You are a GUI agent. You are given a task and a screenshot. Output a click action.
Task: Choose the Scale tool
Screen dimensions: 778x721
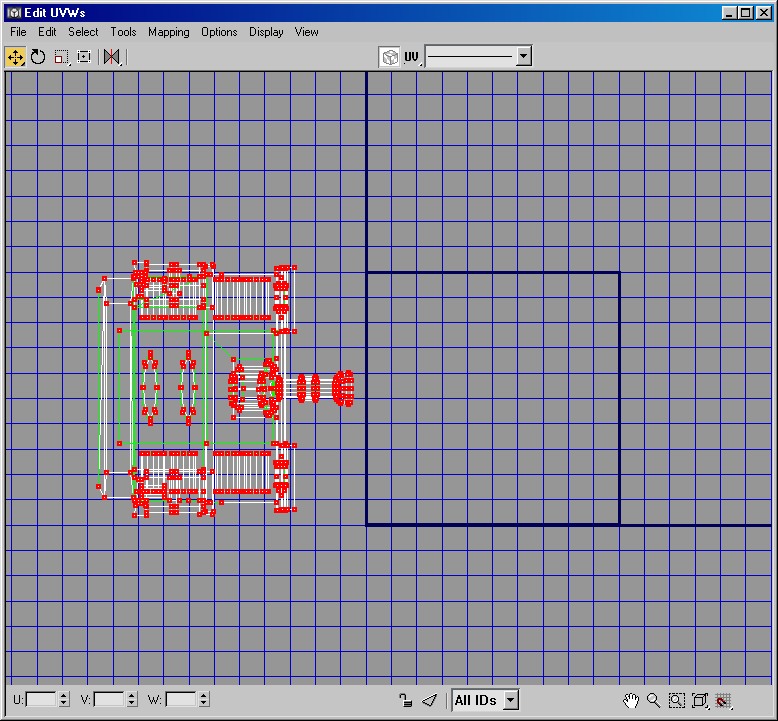coord(61,57)
